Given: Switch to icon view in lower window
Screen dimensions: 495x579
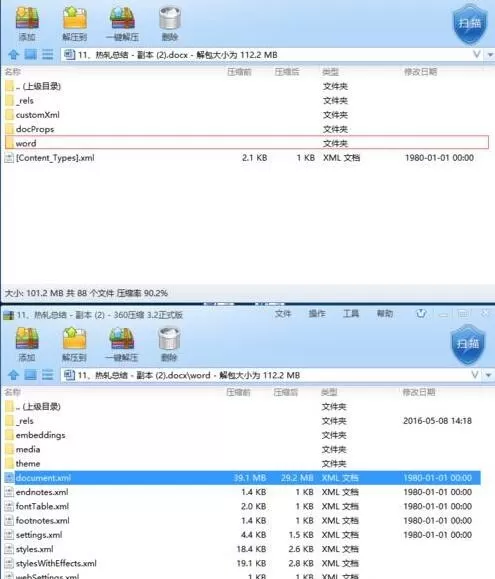Looking at the screenshot, I should (31, 375).
